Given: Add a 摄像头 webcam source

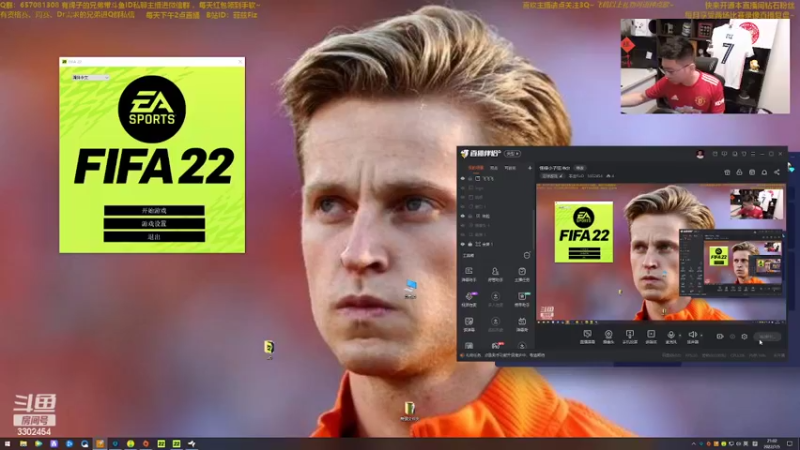Looking at the screenshot, I should tap(608, 336).
